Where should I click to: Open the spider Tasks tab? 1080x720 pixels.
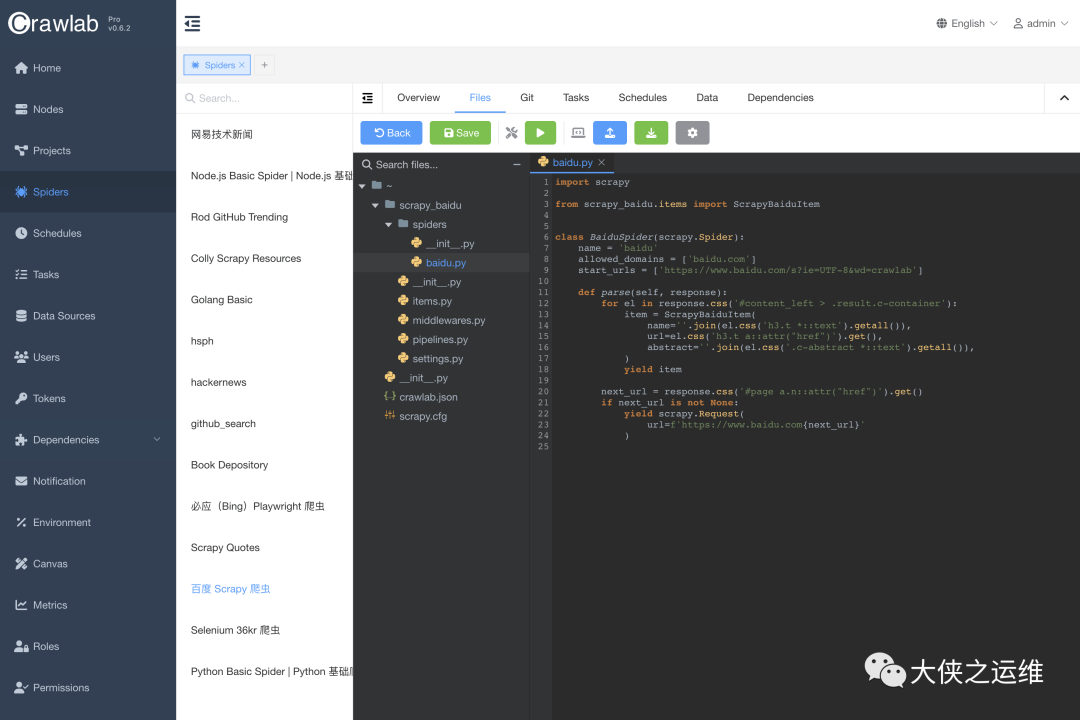click(x=576, y=98)
